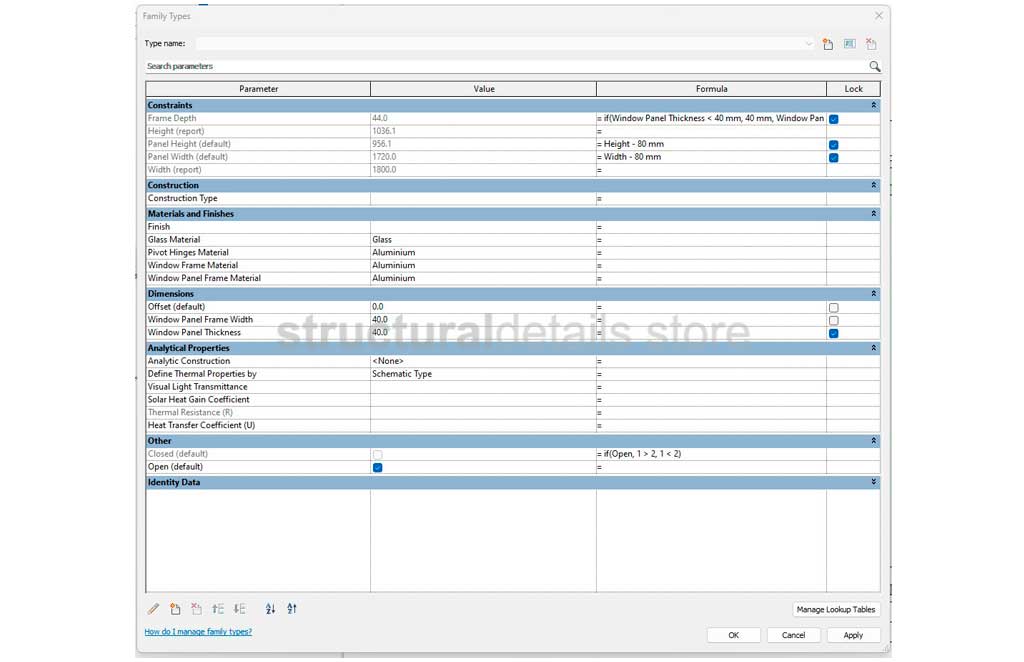Uncheck the Open (default) checkbox
This screenshot has width=1024, height=662.
point(377,467)
